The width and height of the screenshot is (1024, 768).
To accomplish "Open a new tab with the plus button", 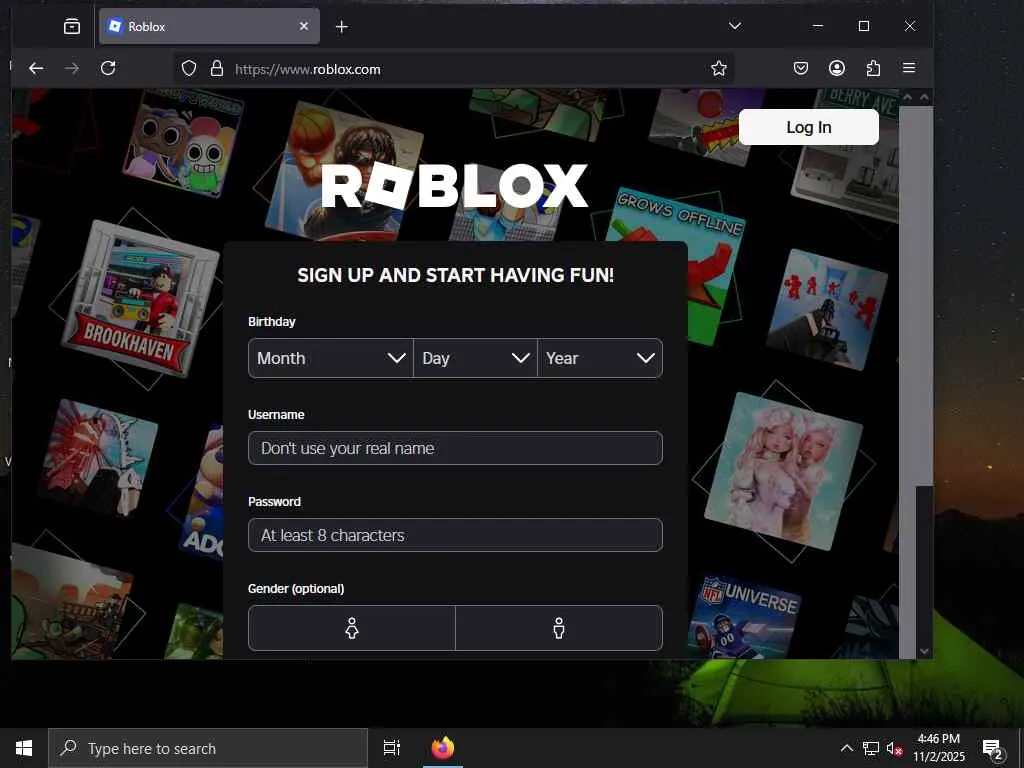I will pos(342,27).
